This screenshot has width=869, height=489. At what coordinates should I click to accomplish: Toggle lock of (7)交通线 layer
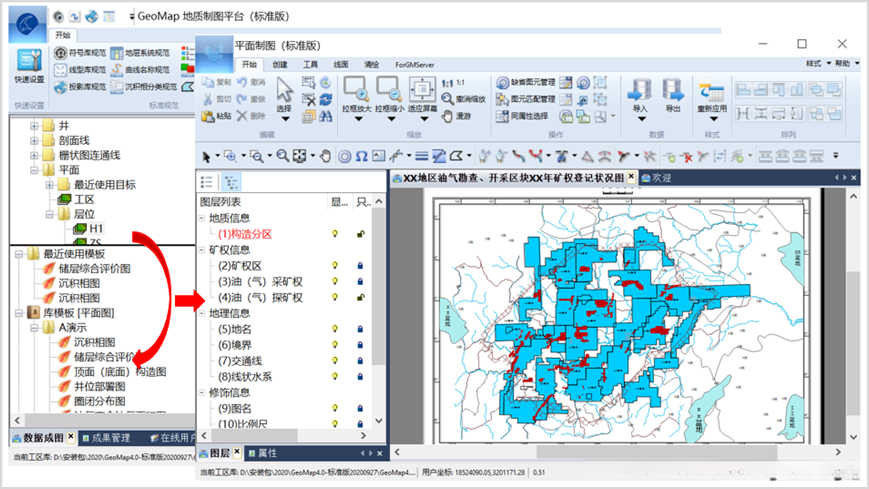click(x=360, y=360)
